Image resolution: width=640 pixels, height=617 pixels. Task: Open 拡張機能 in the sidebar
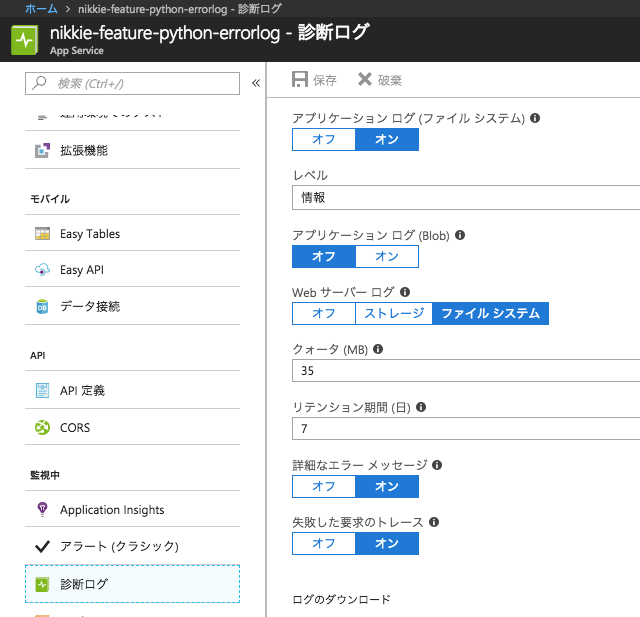click(x=132, y=151)
